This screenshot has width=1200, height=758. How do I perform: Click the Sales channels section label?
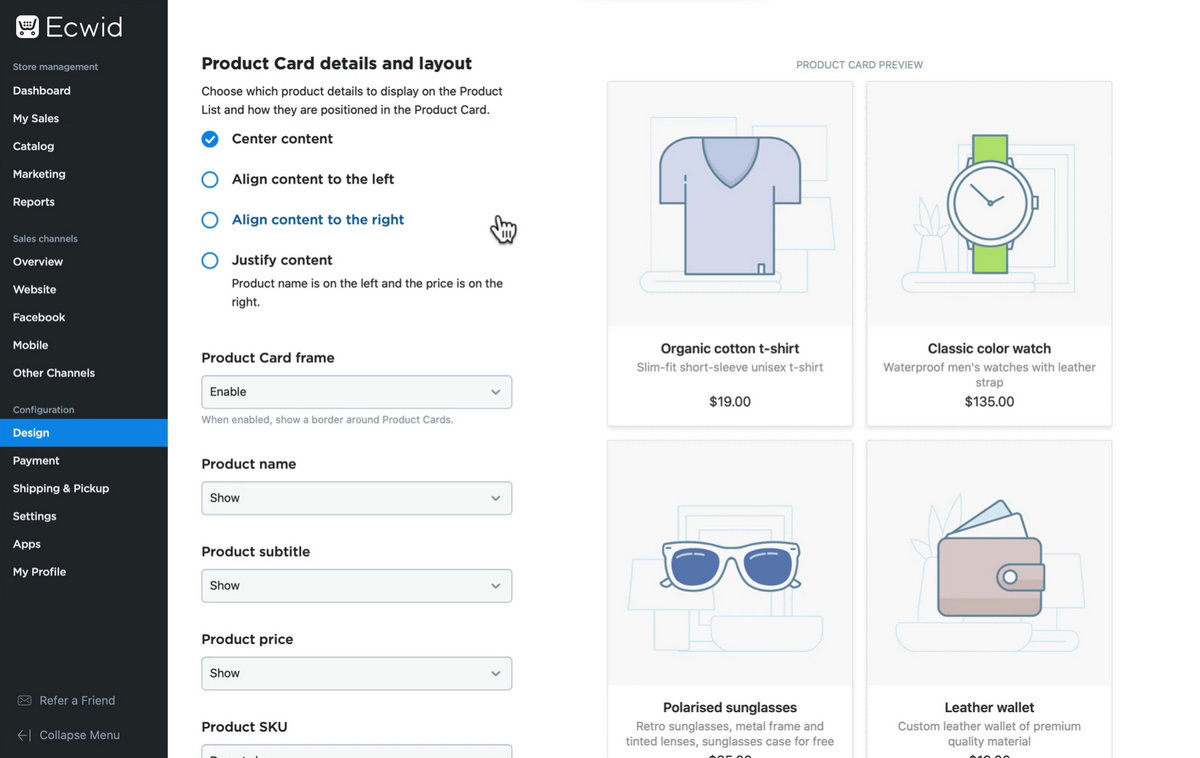45,239
